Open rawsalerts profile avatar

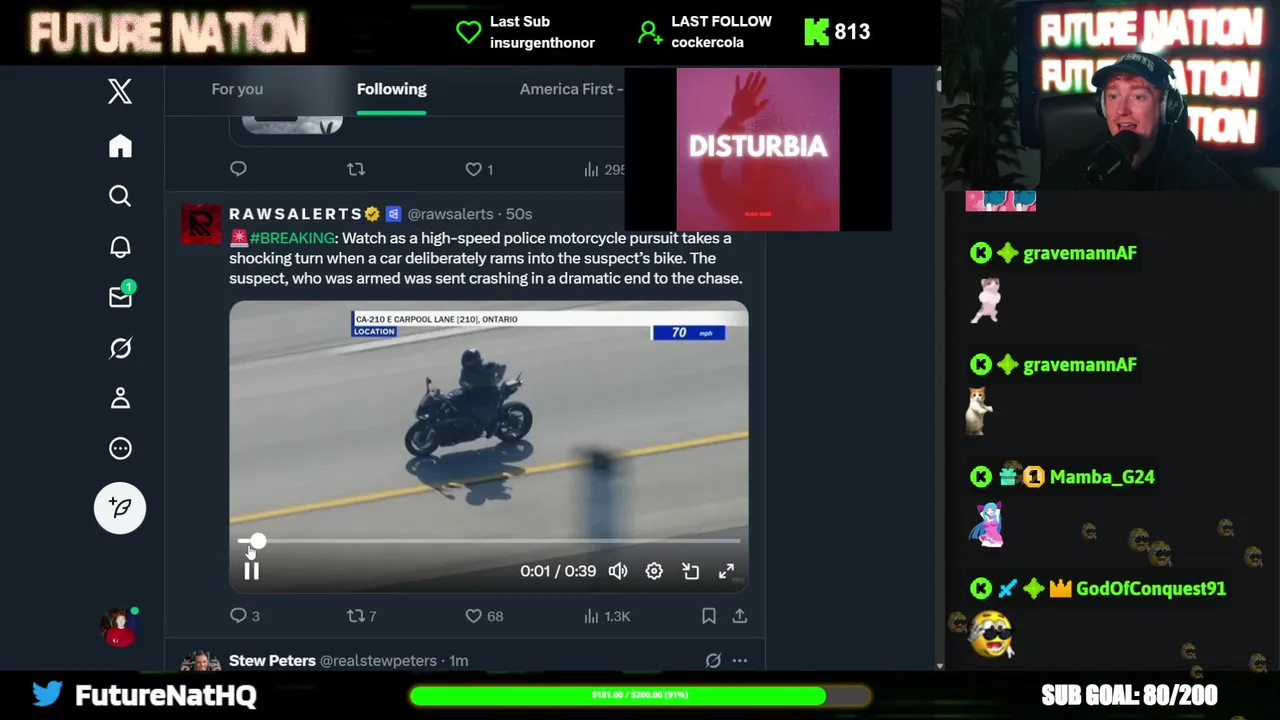(x=201, y=224)
